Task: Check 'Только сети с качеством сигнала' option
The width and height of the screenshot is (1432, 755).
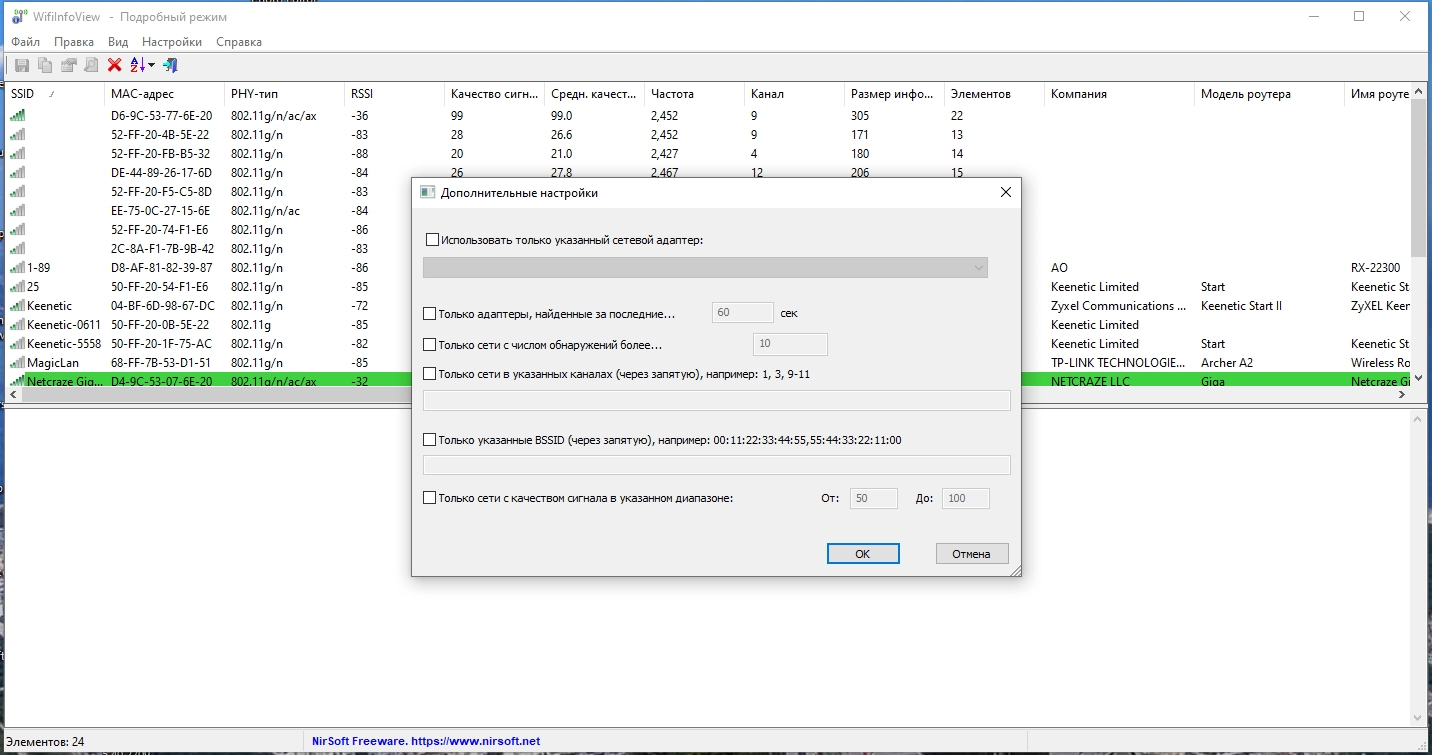Action: pyautogui.click(x=430, y=498)
